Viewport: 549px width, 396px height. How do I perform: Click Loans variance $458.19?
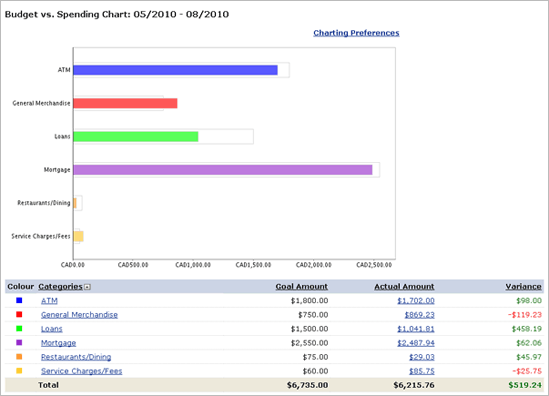point(527,329)
